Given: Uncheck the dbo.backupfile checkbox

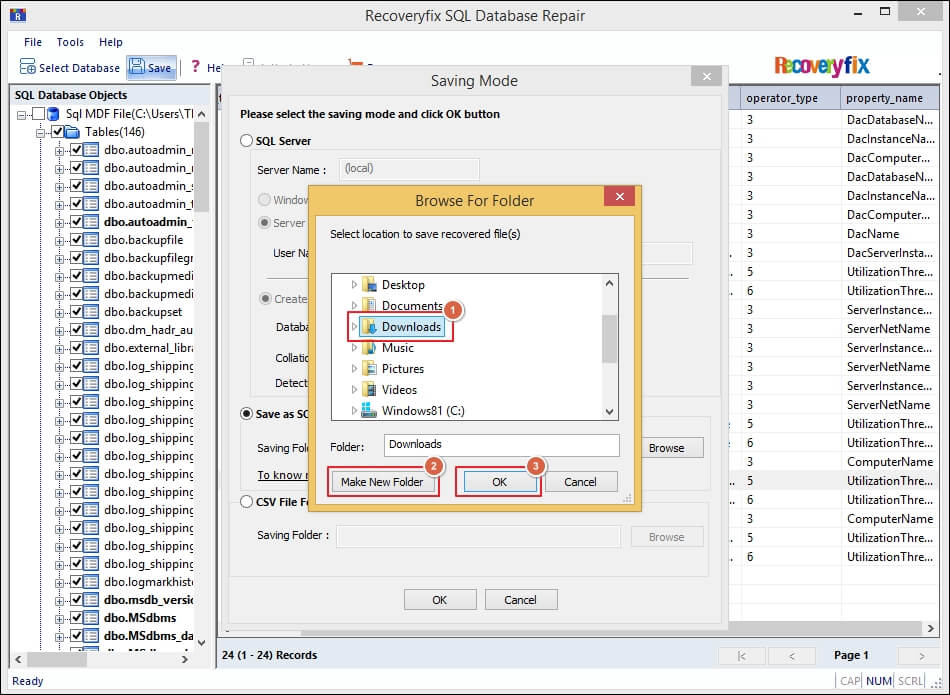Looking at the screenshot, I should [76, 240].
